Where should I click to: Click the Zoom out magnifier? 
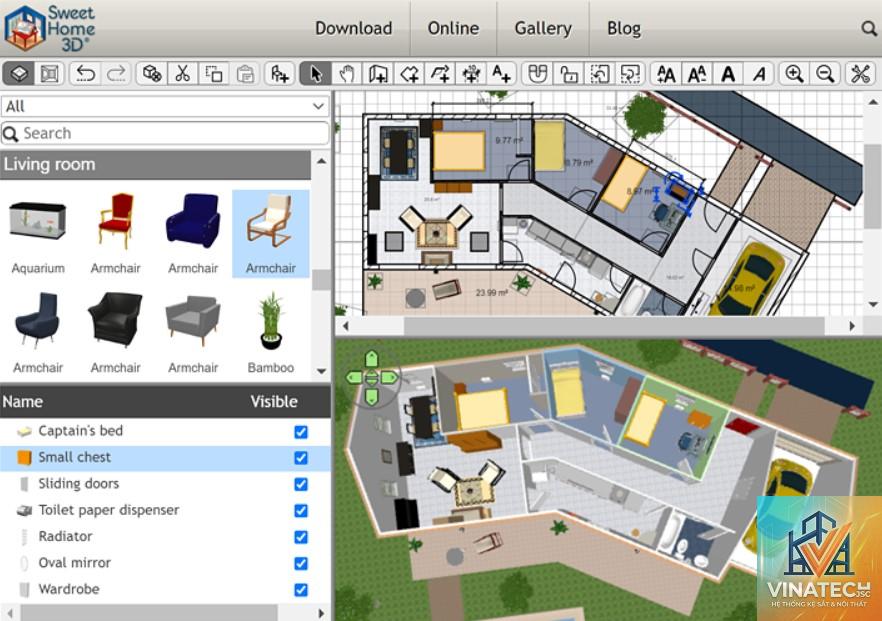[x=825, y=74]
